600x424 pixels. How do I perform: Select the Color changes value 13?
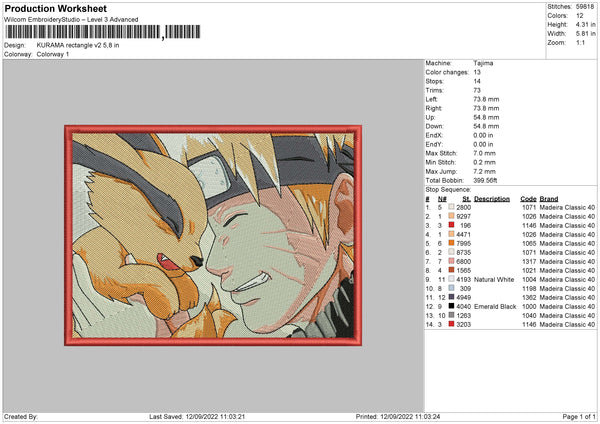(x=477, y=72)
